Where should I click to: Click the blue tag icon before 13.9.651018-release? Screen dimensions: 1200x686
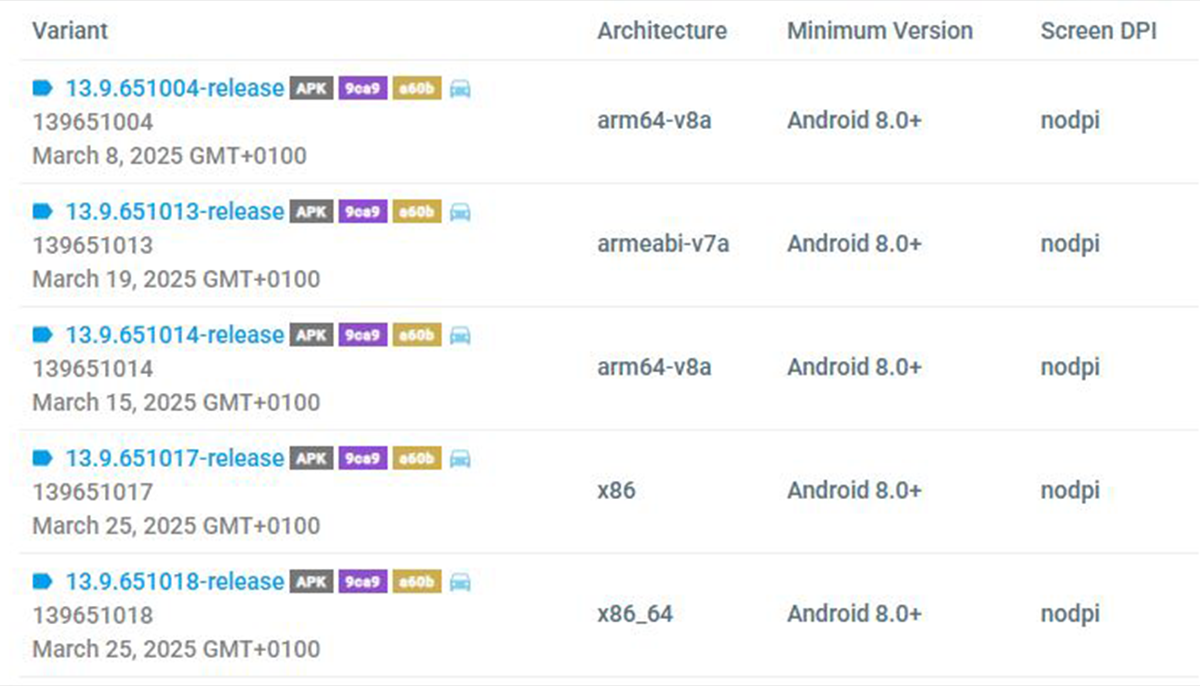pyautogui.click(x=42, y=582)
